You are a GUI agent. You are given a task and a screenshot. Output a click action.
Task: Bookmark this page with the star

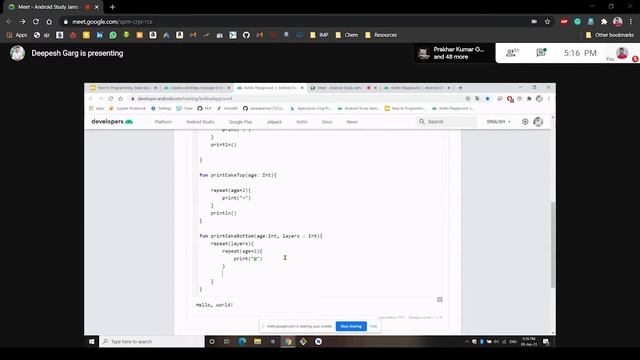point(547,22)
